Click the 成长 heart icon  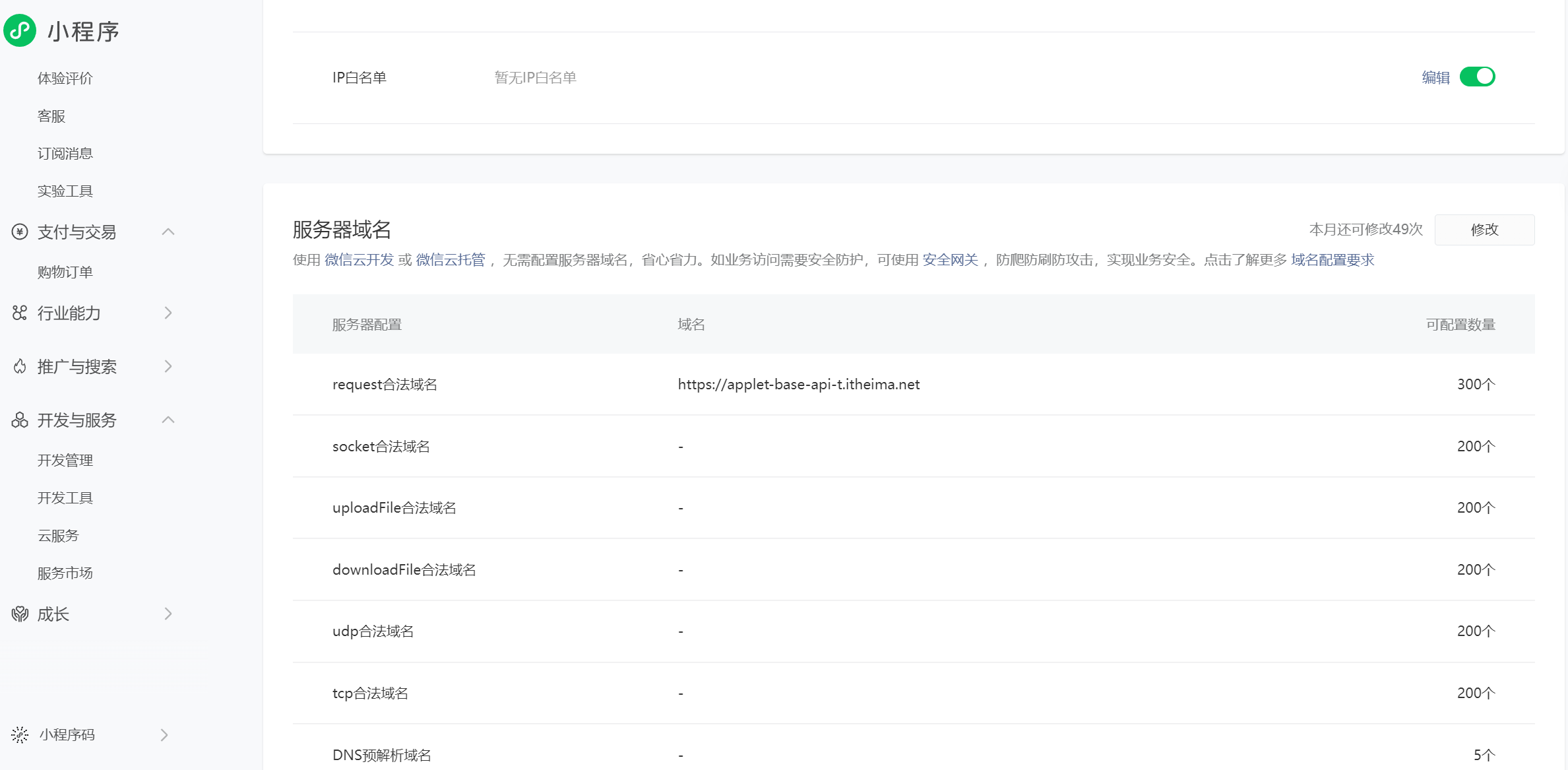(x=20, y=614)
